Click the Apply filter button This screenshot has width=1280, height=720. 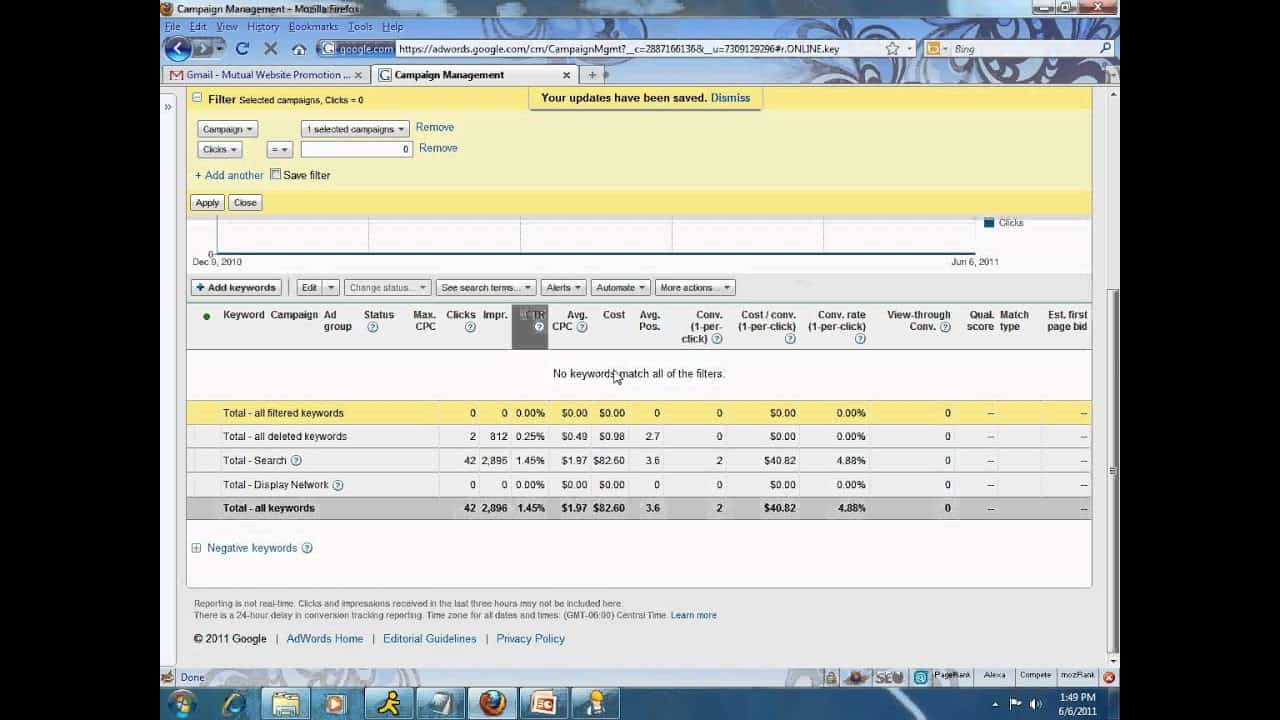pos(207,203)
